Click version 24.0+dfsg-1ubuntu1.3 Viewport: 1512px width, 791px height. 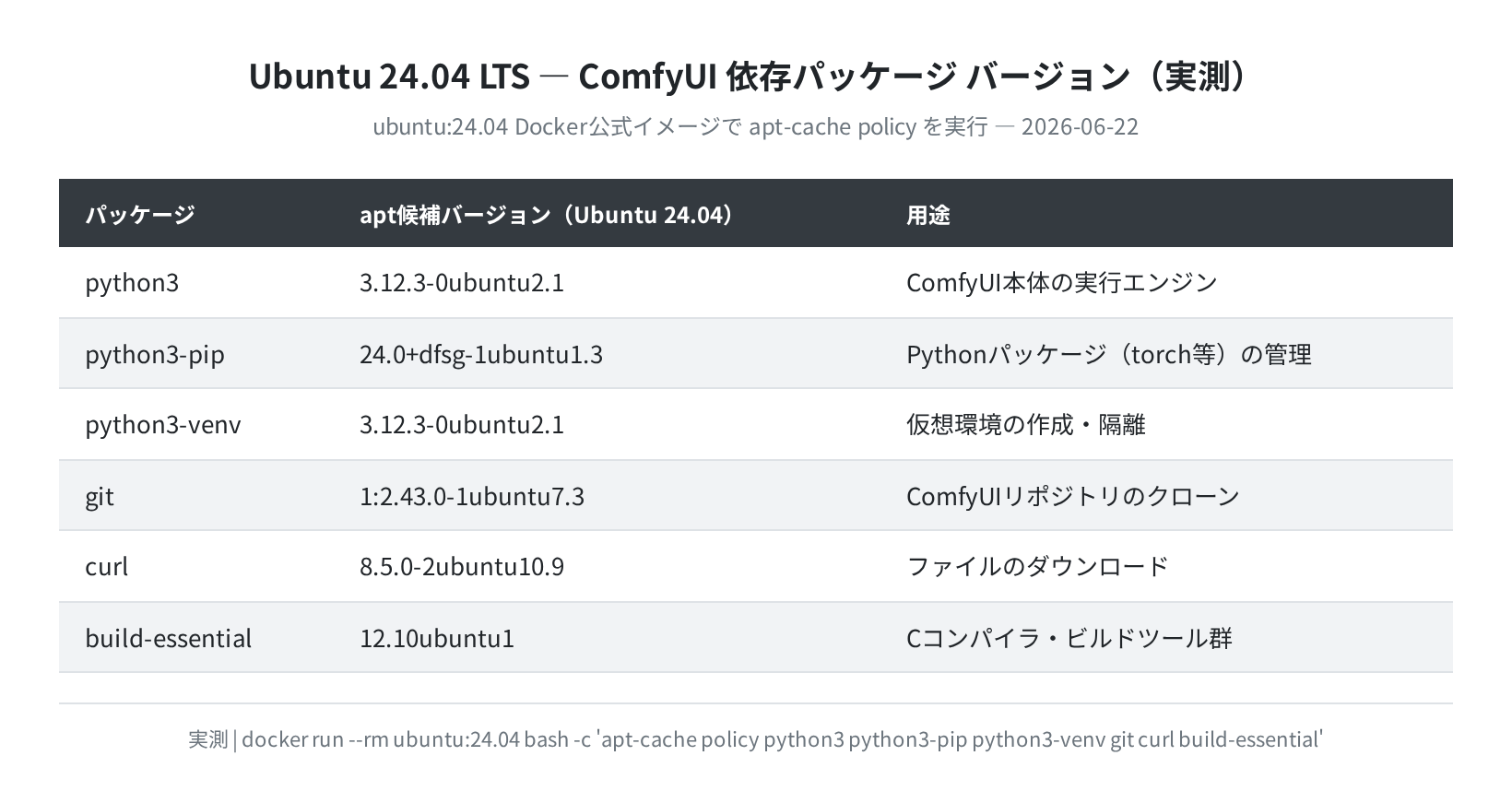481,355
